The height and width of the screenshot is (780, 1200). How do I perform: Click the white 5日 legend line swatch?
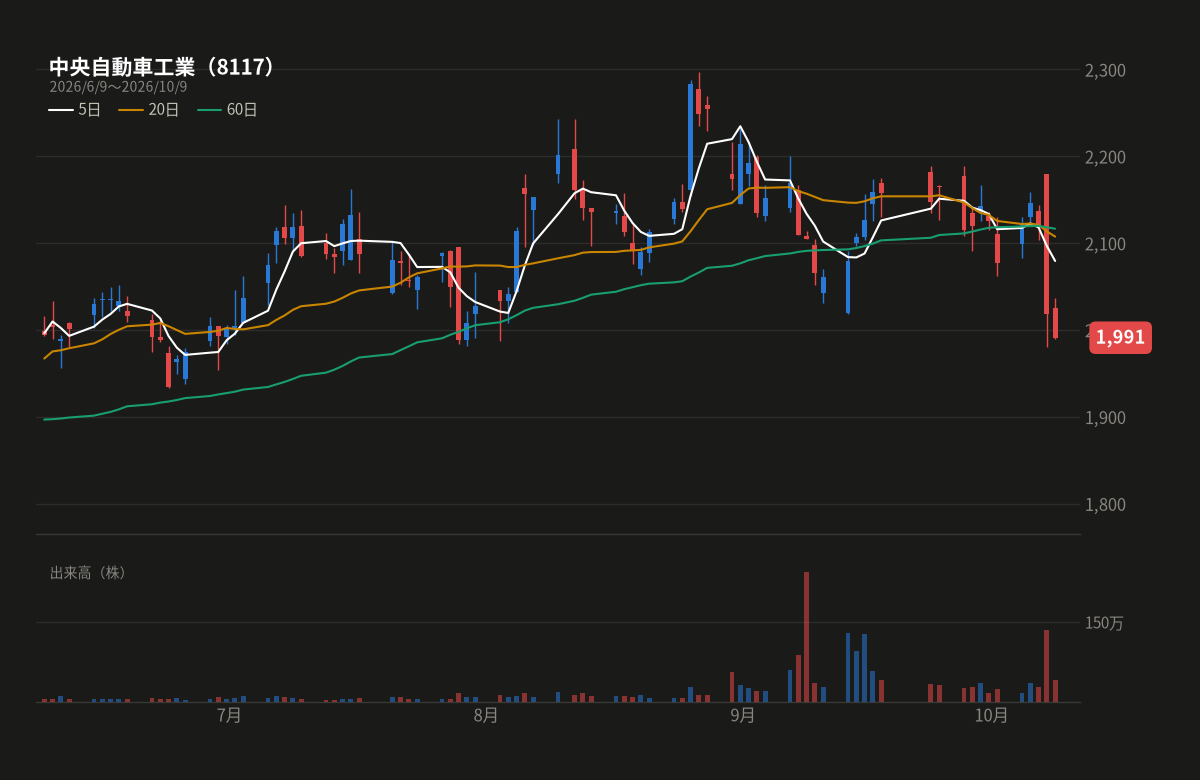(x=60, y=110)
